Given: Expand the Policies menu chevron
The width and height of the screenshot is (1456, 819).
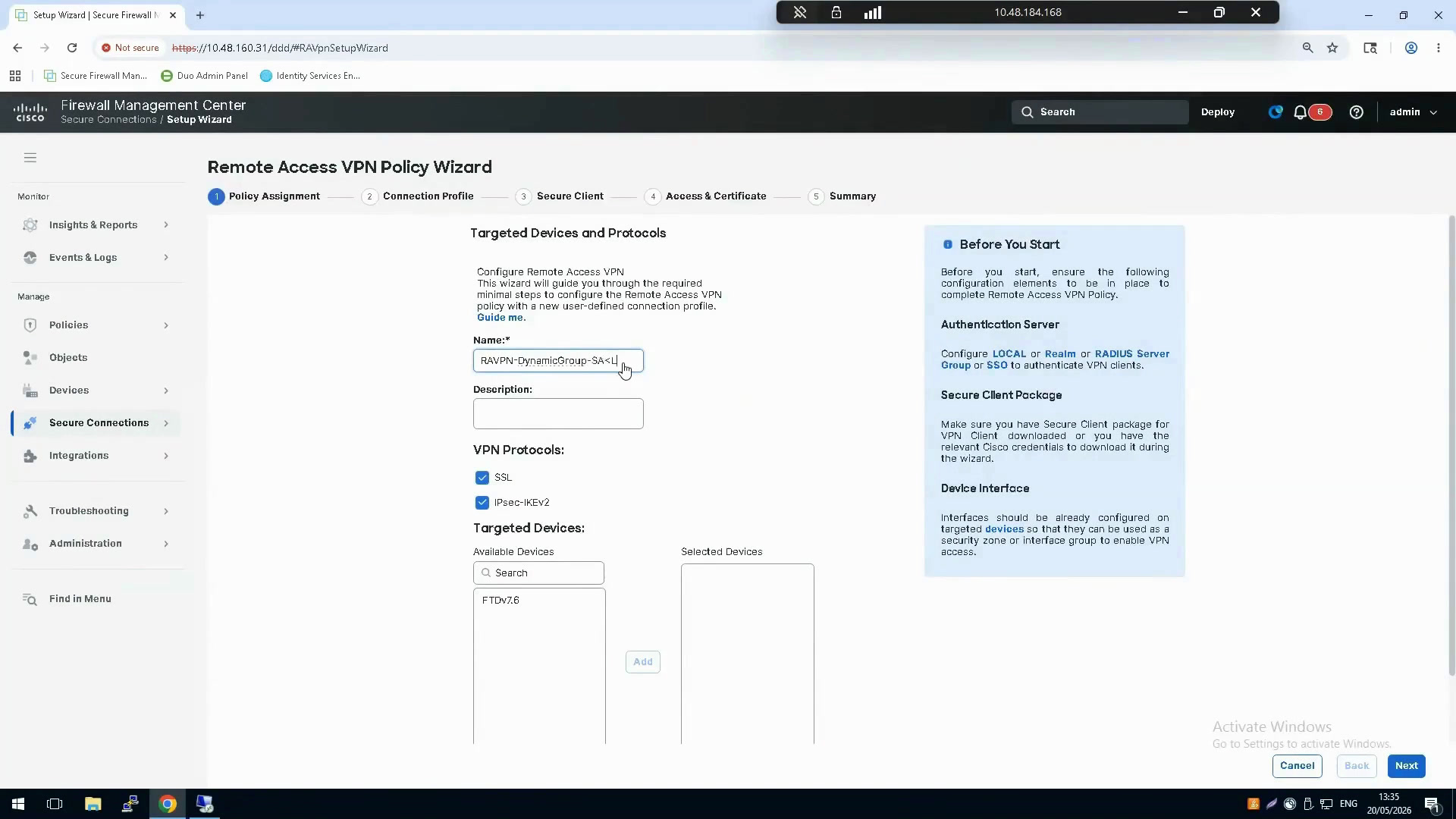Looking at the screenshot, I should pyautogui.click(x=166, y=325).
